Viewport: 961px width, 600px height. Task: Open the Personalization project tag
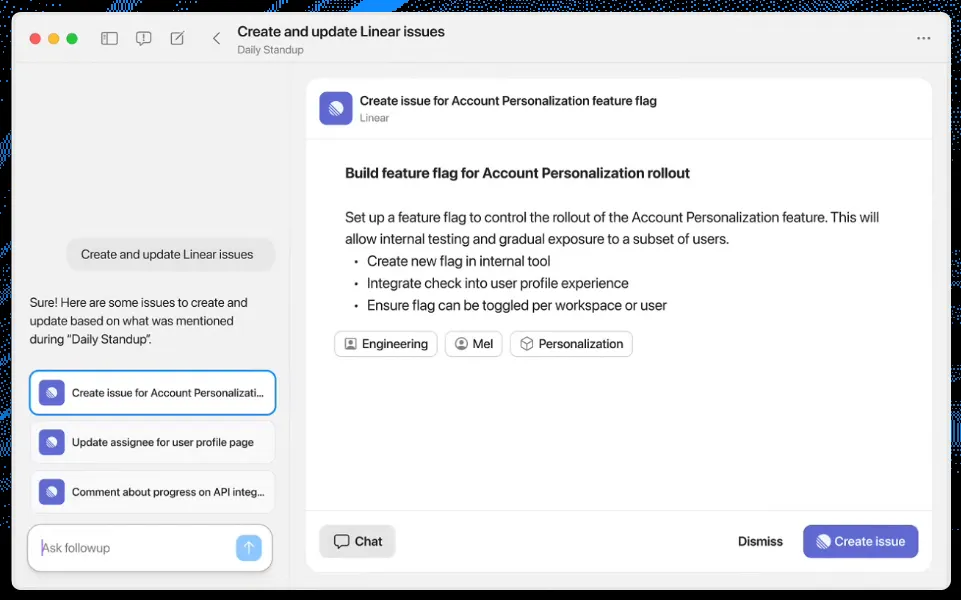click(x=571, y=344)
